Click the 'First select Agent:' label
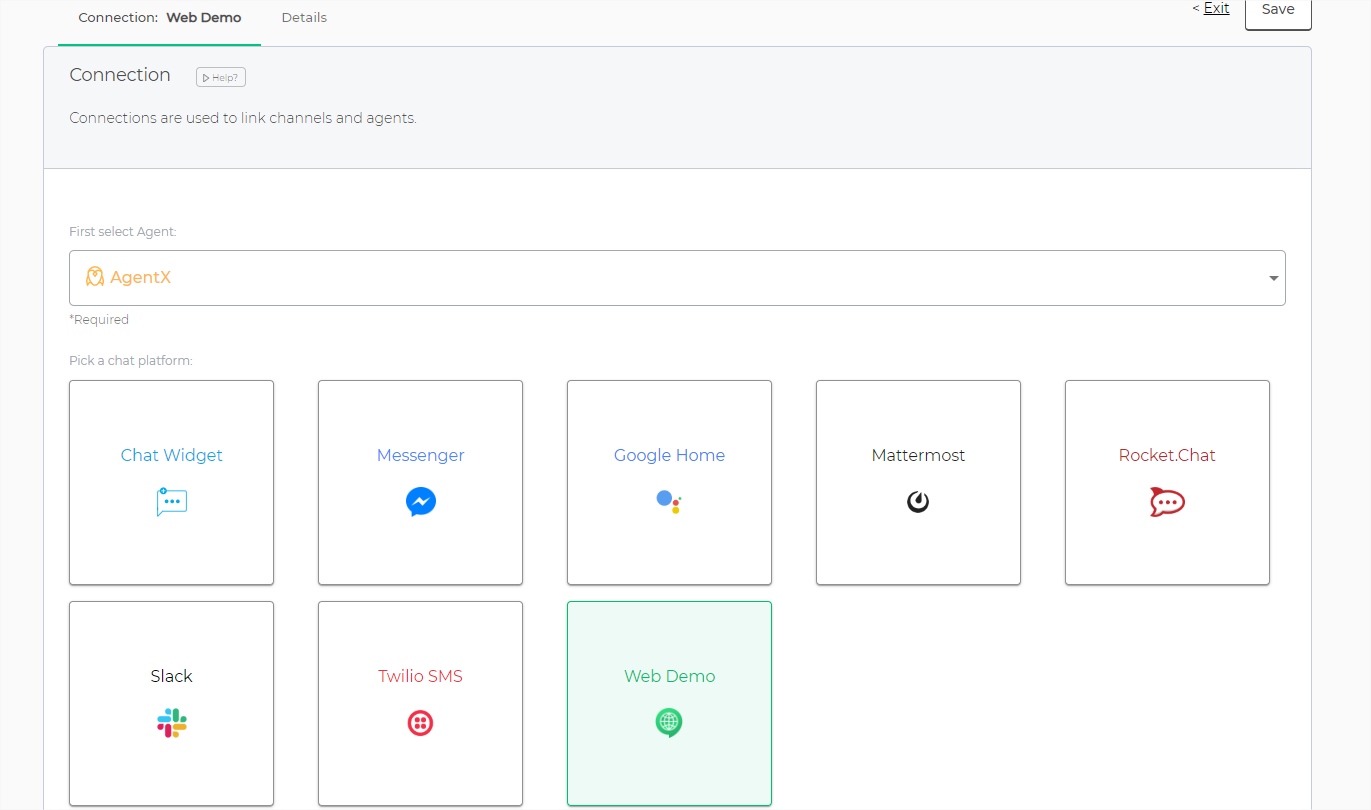 123,231
